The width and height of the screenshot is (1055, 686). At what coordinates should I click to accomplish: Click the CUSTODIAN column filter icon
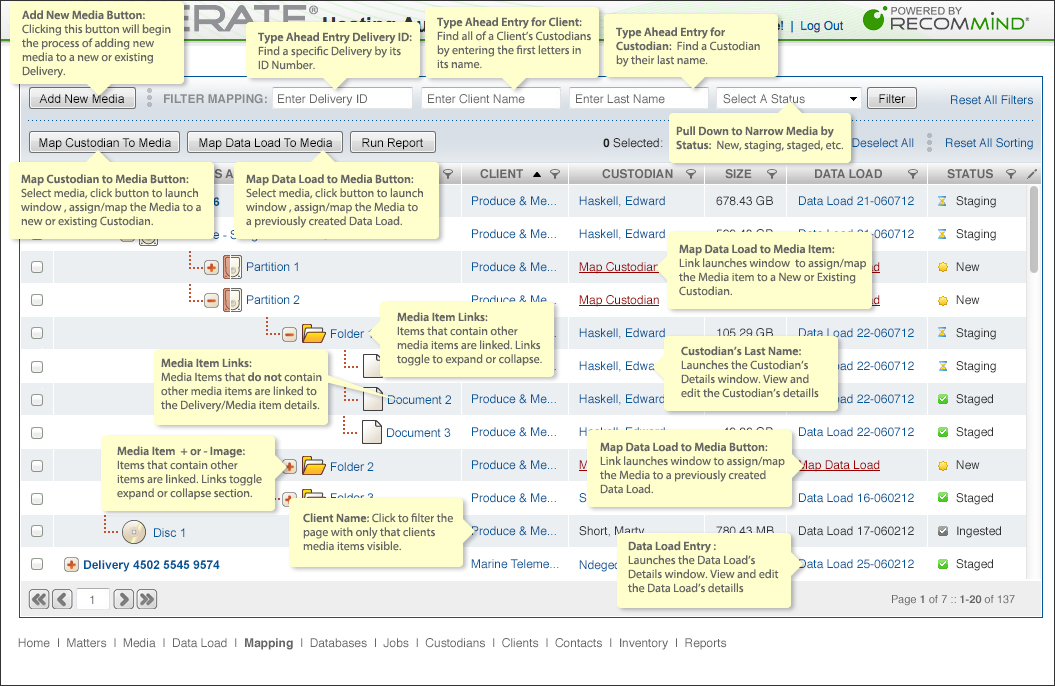(x=691, y=174)
